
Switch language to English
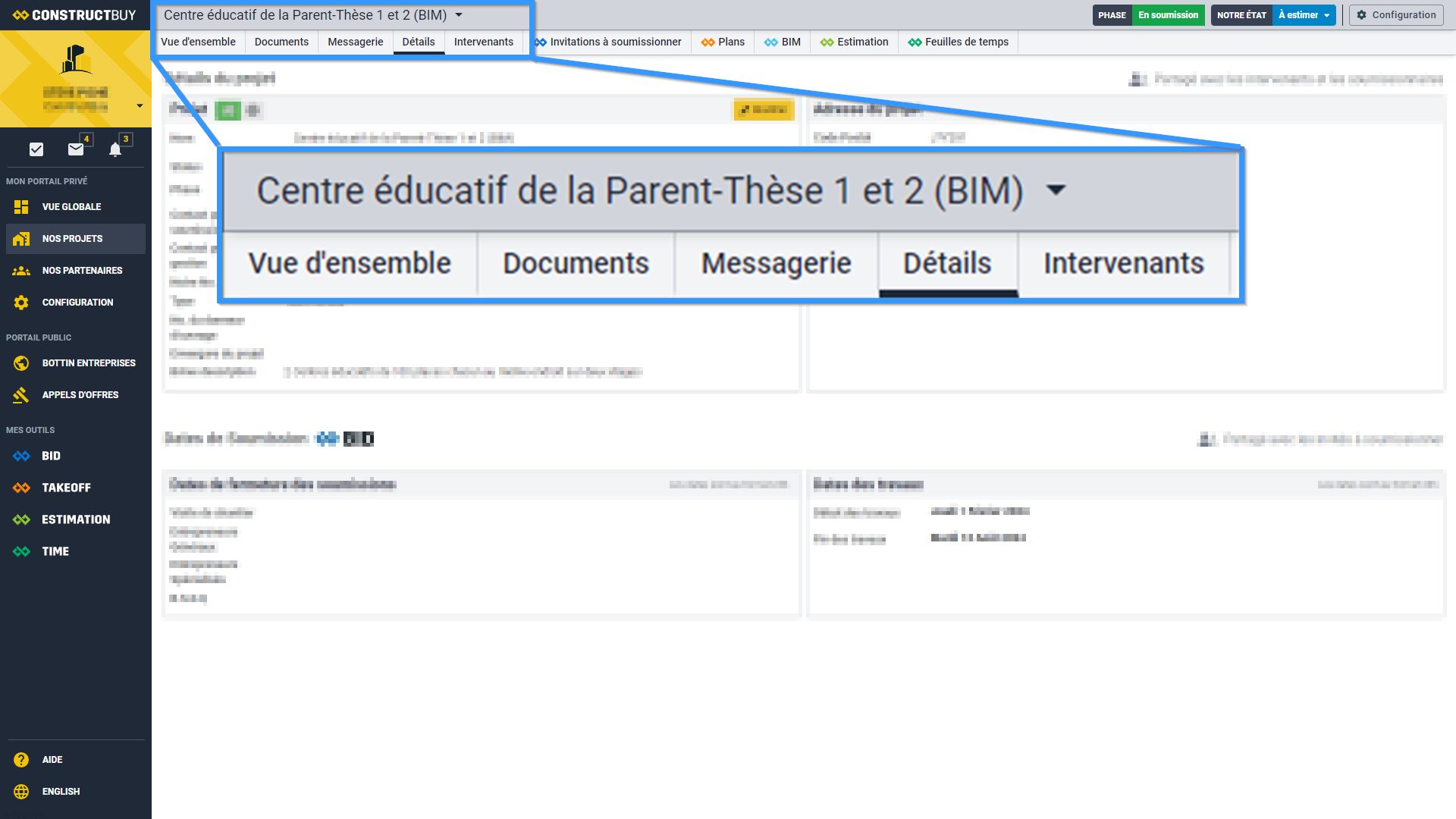tap(61, 791)
